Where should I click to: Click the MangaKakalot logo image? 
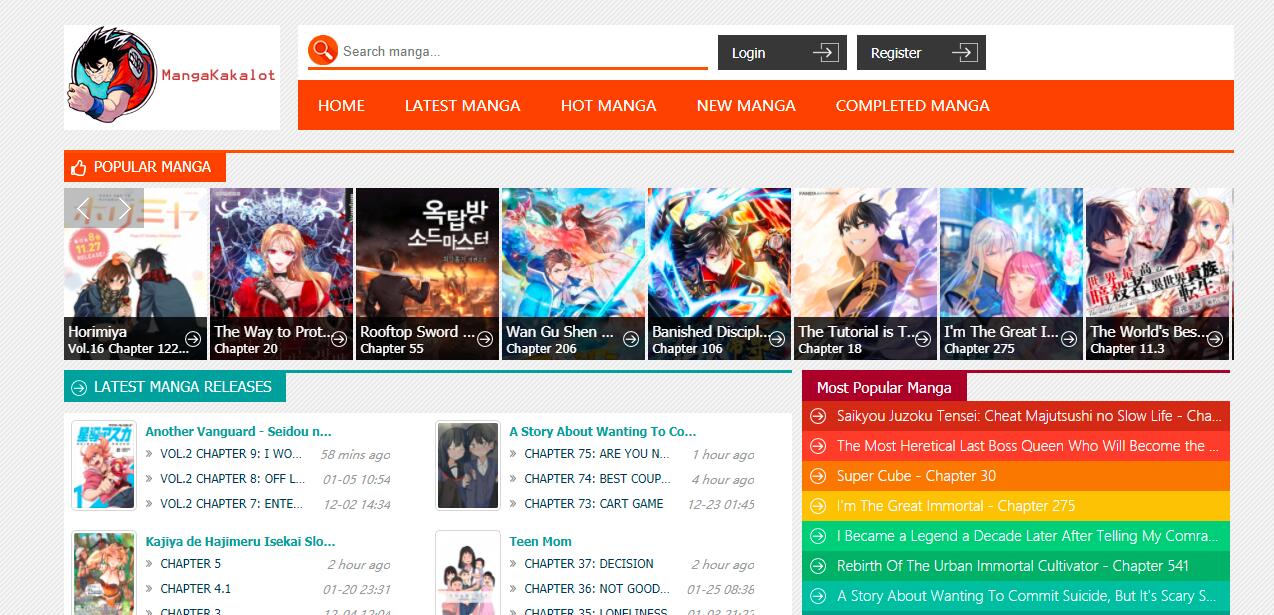172,78
